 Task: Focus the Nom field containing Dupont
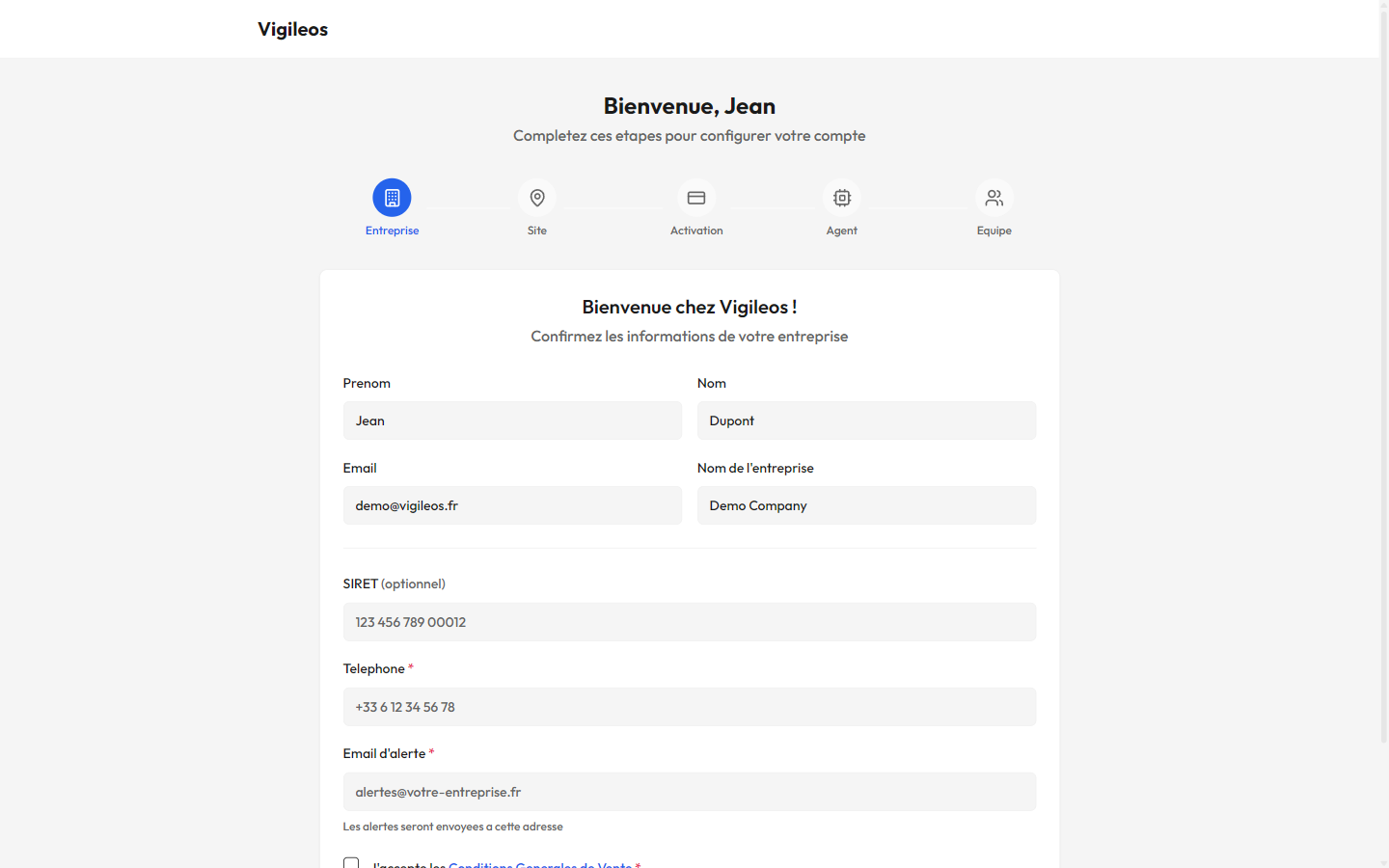point(866,420)
